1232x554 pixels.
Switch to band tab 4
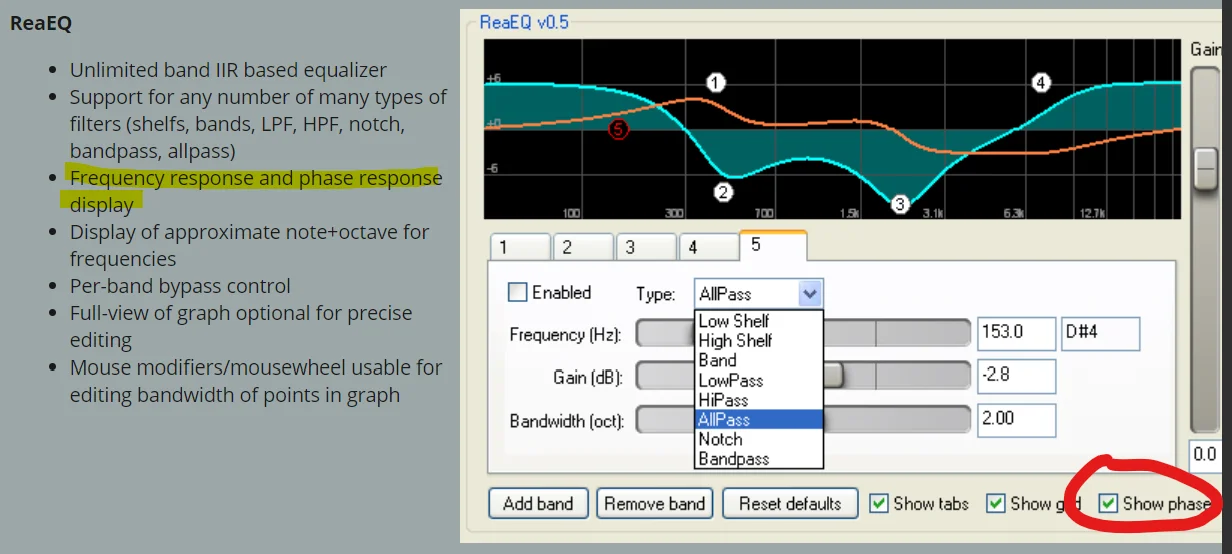[709, 247]
